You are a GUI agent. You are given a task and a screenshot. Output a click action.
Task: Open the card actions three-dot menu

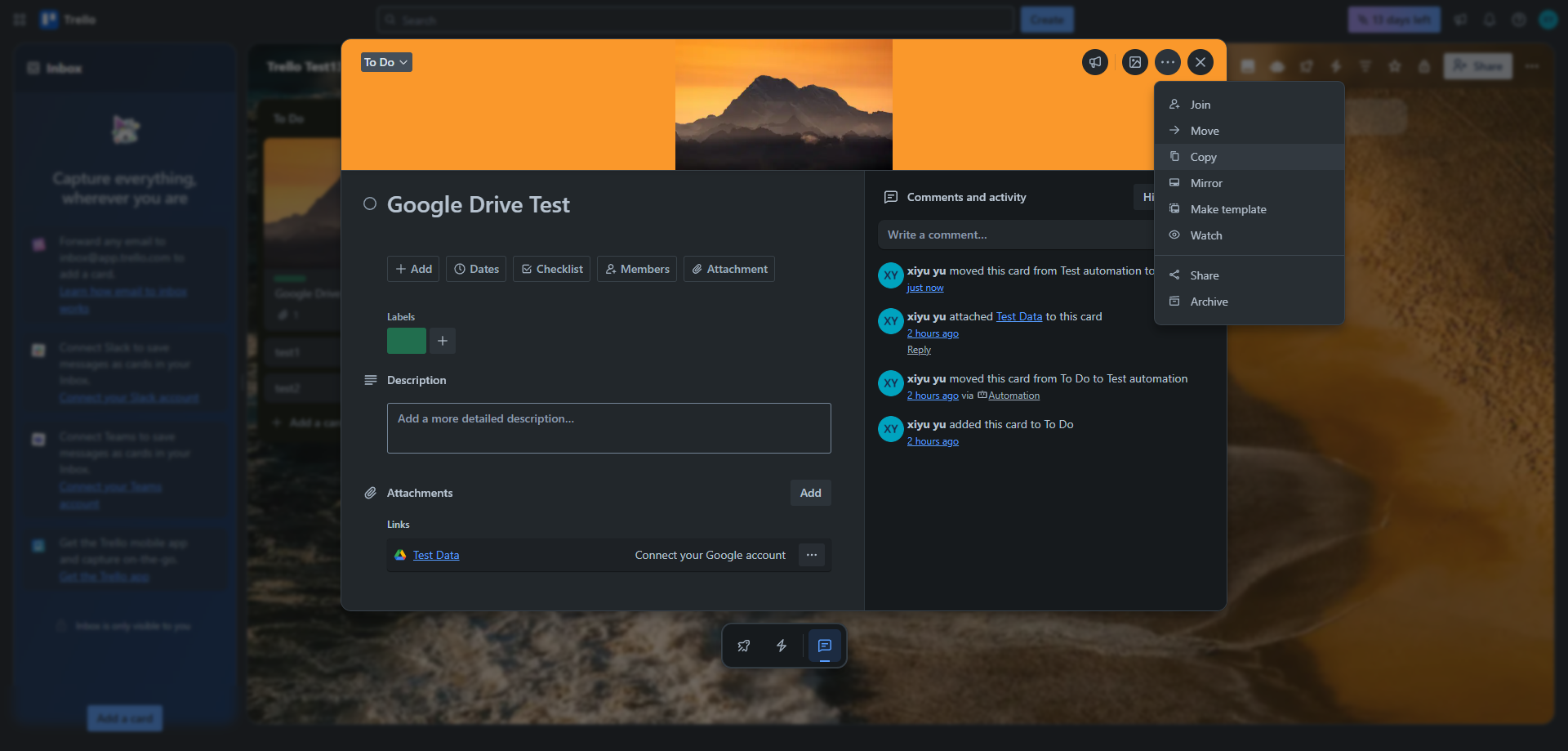tap(1168, 62)
